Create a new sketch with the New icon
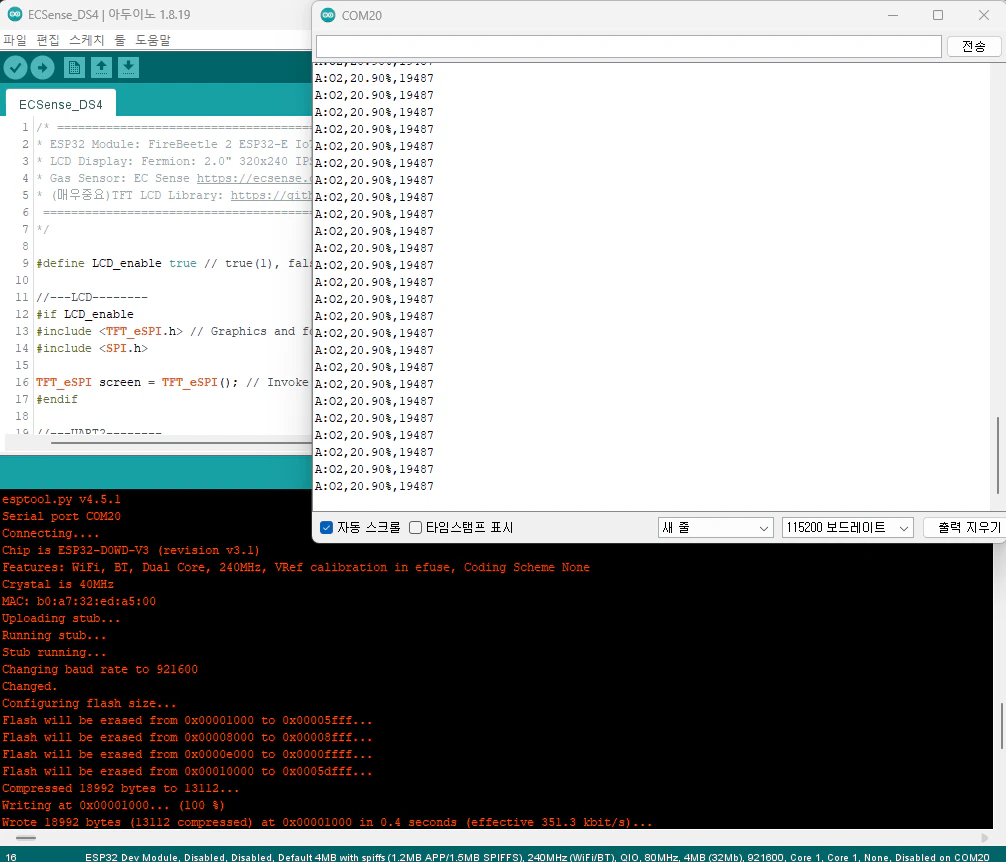 pos(74,67)
